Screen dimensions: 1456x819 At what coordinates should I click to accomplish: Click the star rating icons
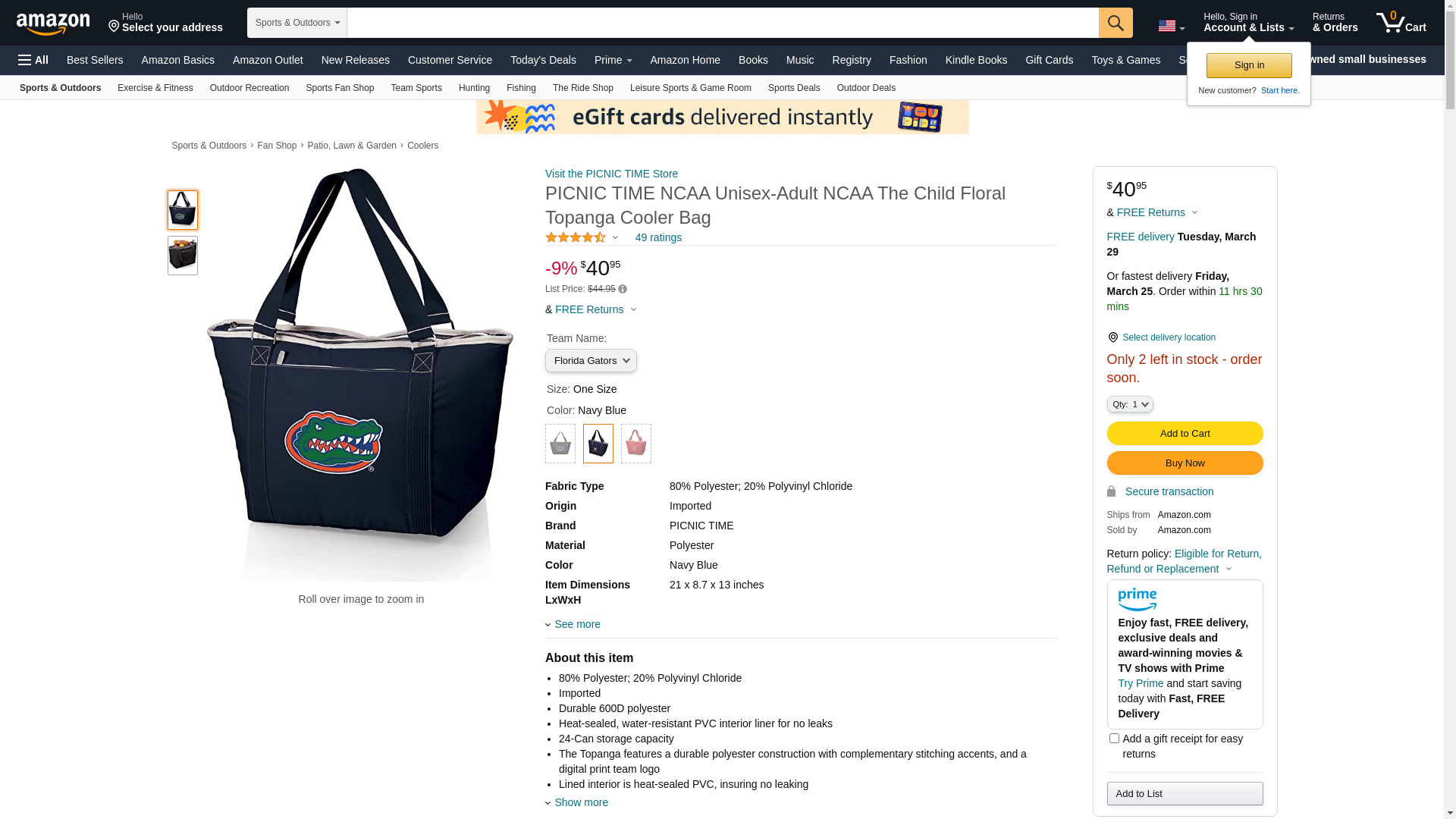pos(576,237)
